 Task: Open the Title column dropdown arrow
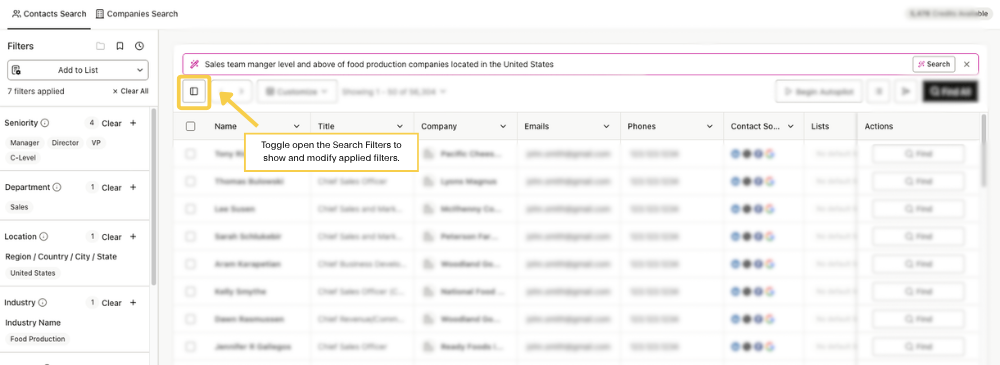(400, 126)
